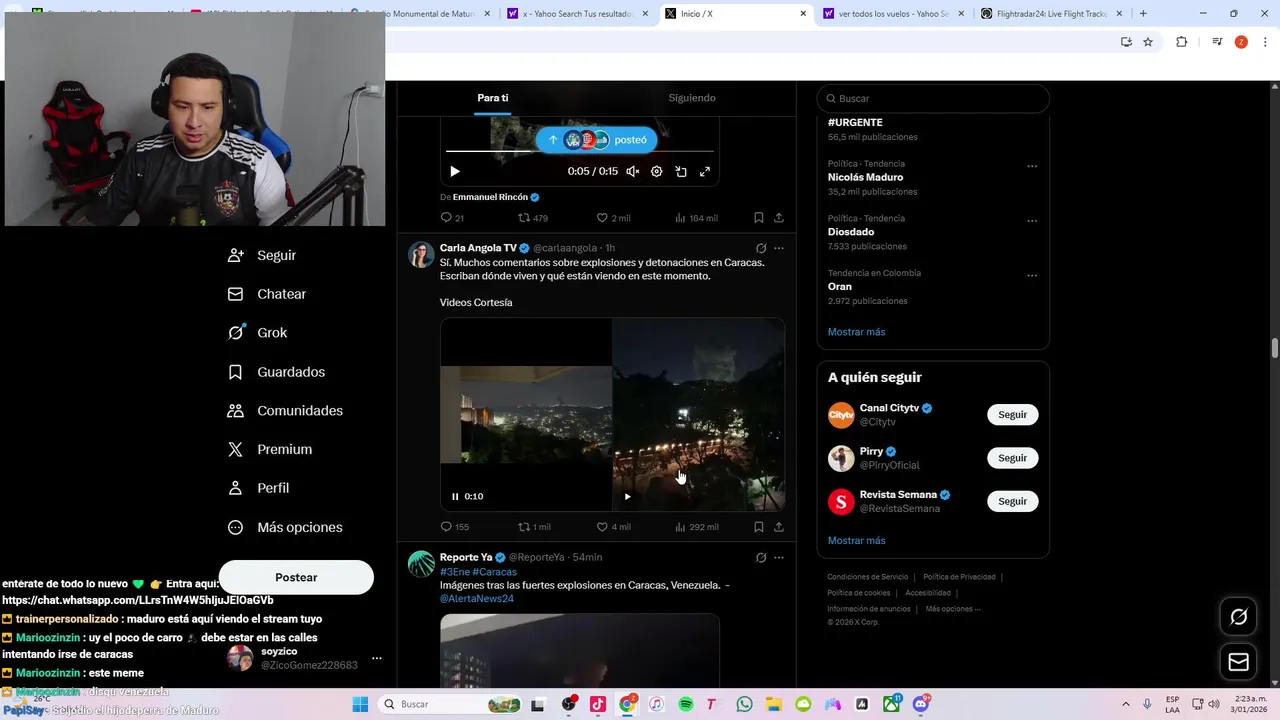1280x720 pixels.
Task: Open account menu dots beside soyzico
Action: [376, 658]
